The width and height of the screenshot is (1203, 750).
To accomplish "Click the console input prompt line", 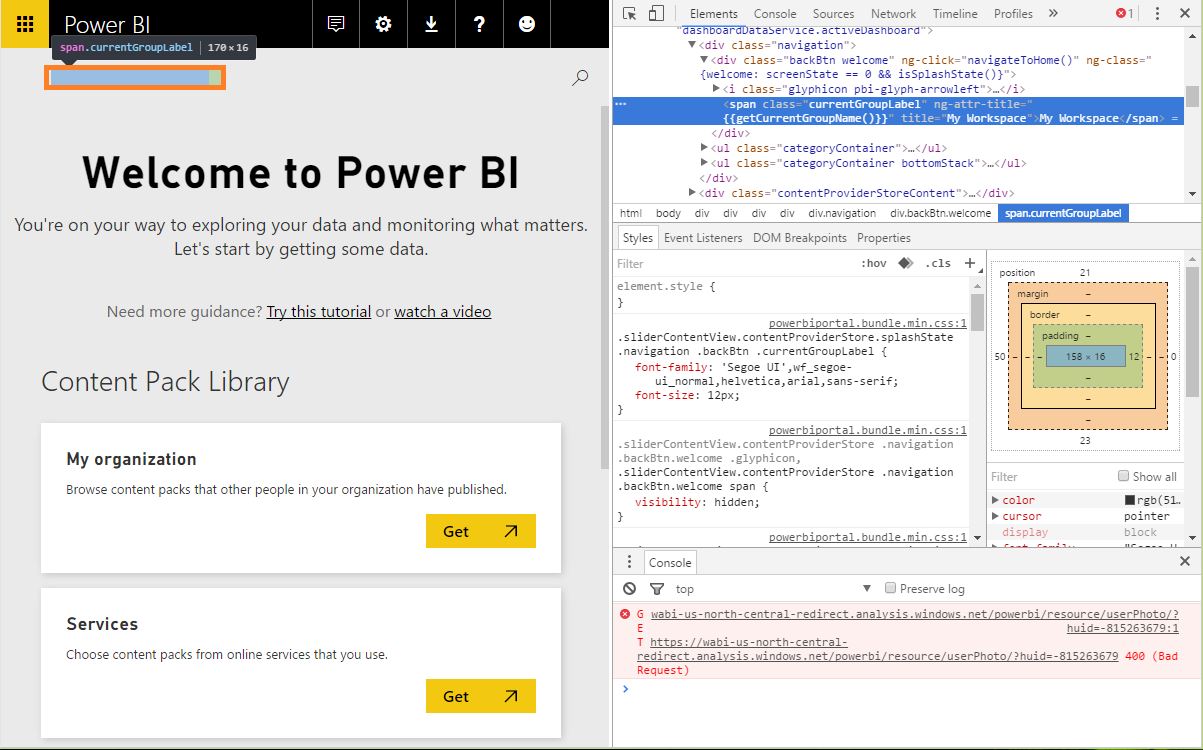I will pyautogui.click(x=910, y=689).
